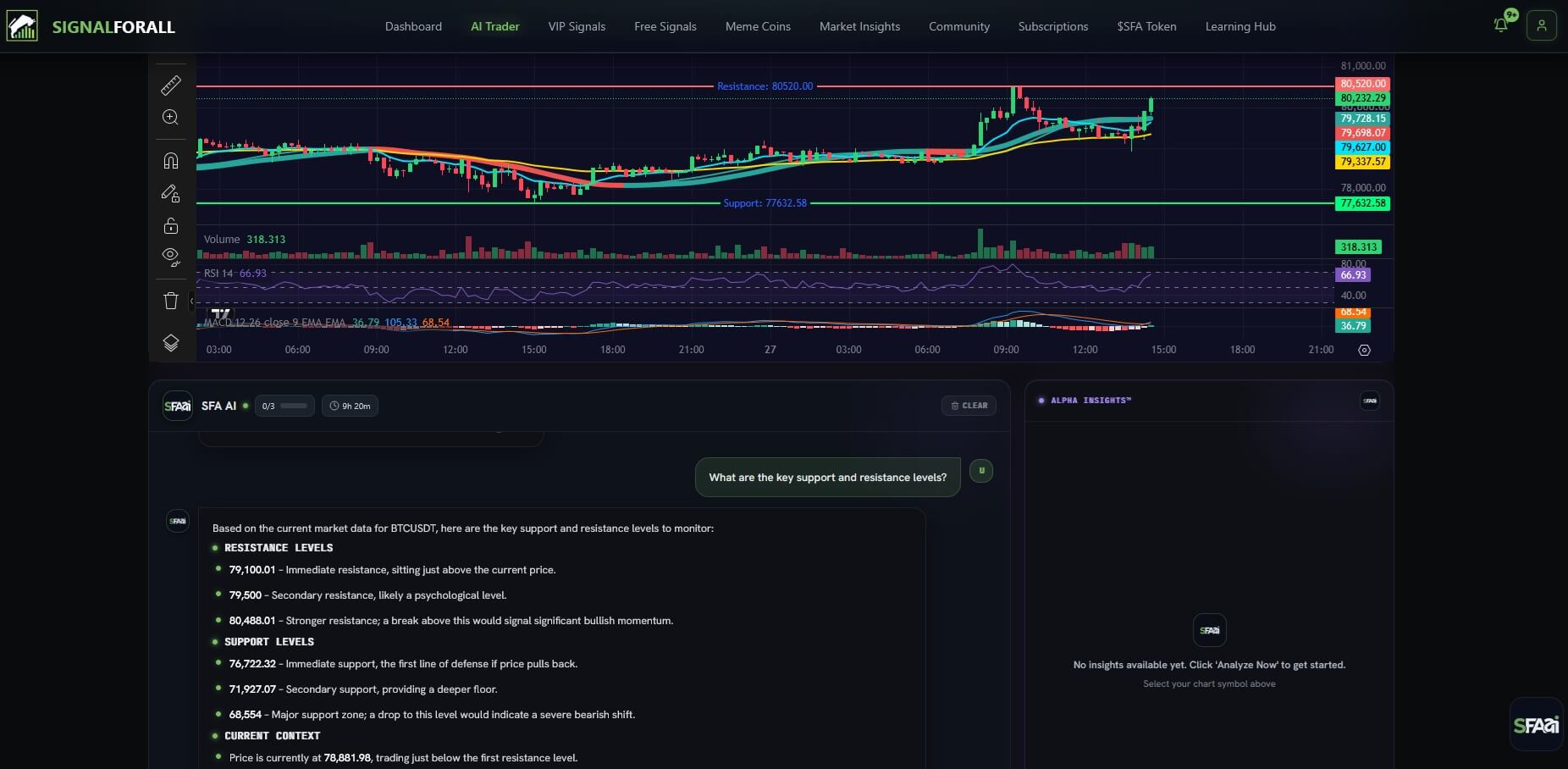Click the RSI 14 indicator legend

tap(235, 274)
